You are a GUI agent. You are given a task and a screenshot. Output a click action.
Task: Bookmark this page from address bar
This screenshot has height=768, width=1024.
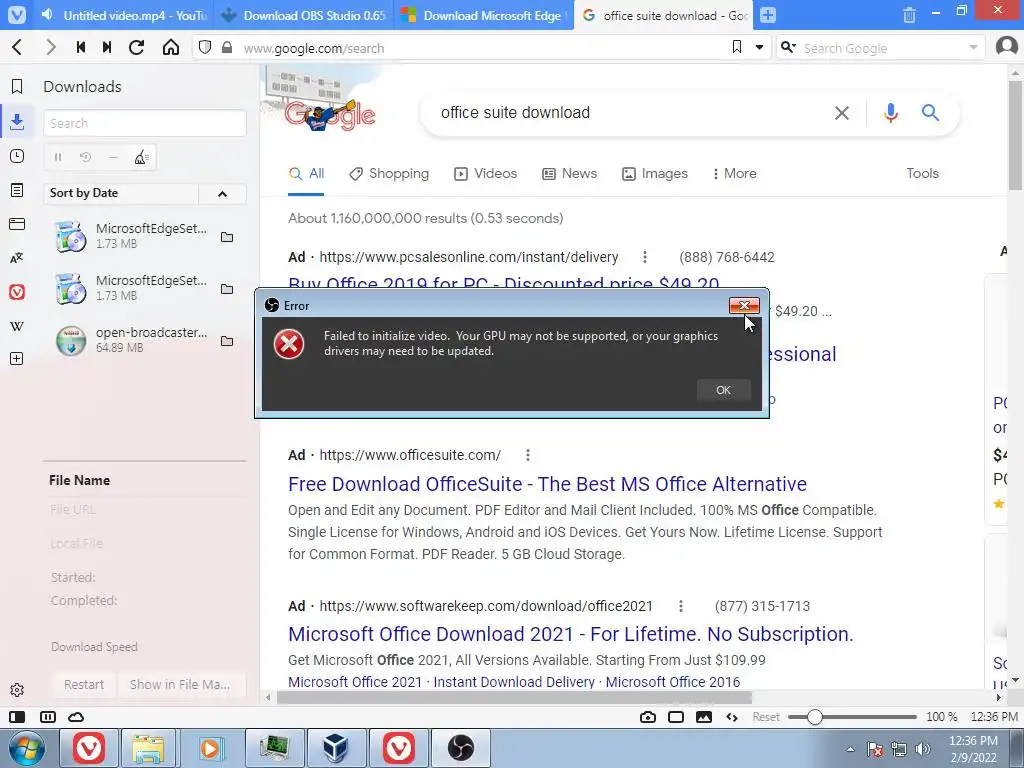(x=737, y=47)
